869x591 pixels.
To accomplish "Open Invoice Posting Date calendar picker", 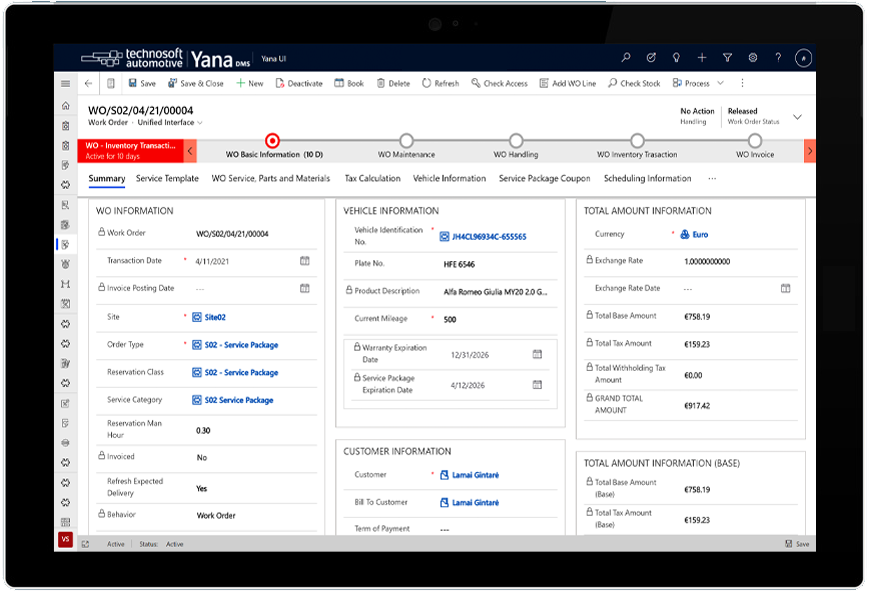I will click(x=305, y=288).
